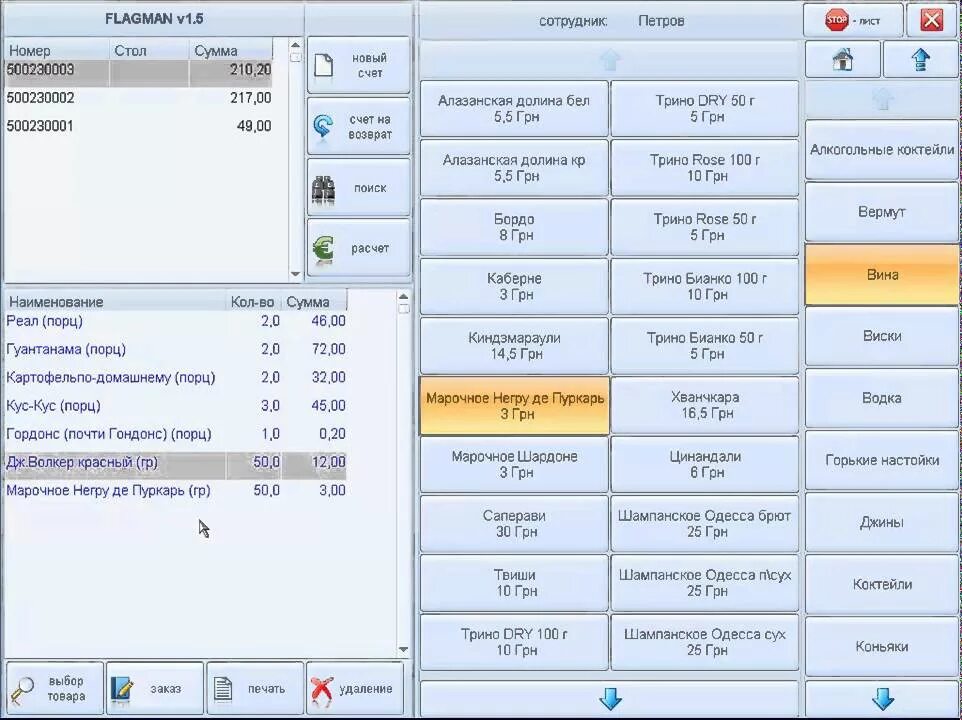
Task: Select the Виски category
Action: click(882, 336)
